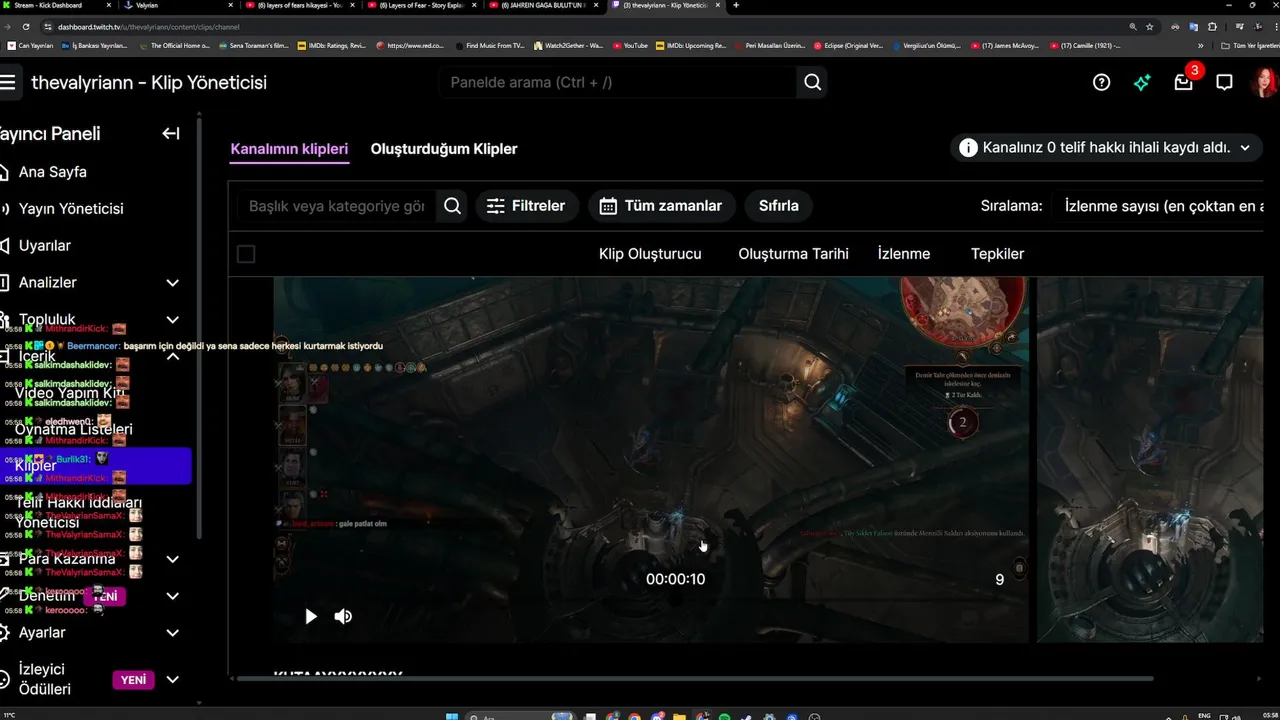1280x720 pixels.
Task: Open File Explorer folder in taskbar
Action: [679, 716]
